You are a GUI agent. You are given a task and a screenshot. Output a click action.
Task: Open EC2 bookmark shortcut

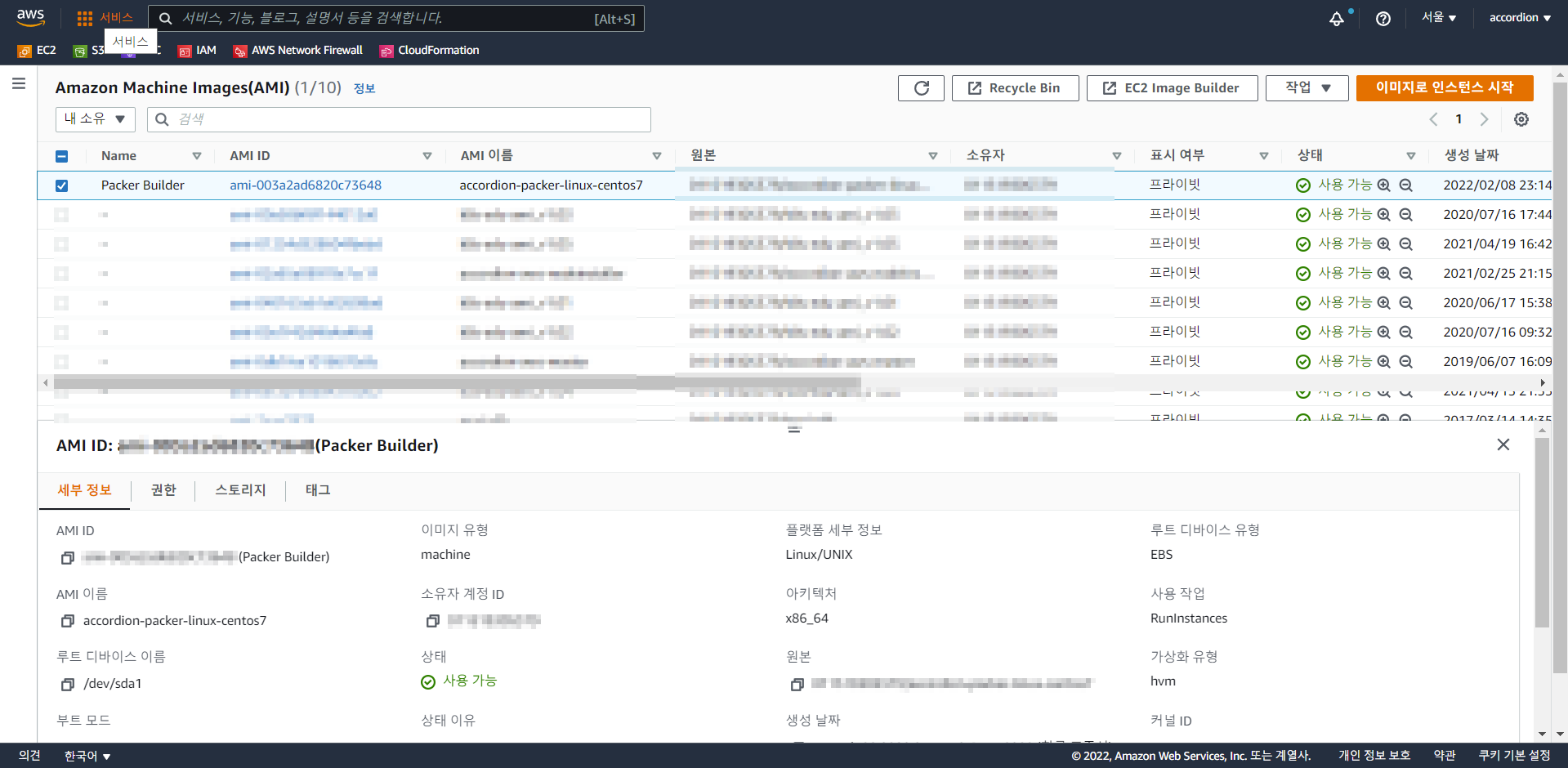tap(37, 51)
